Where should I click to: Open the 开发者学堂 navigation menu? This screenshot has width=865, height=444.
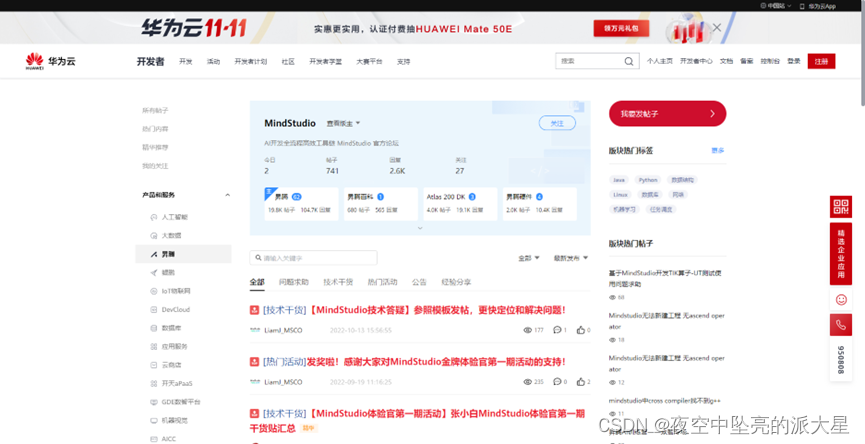click(325, 61)
